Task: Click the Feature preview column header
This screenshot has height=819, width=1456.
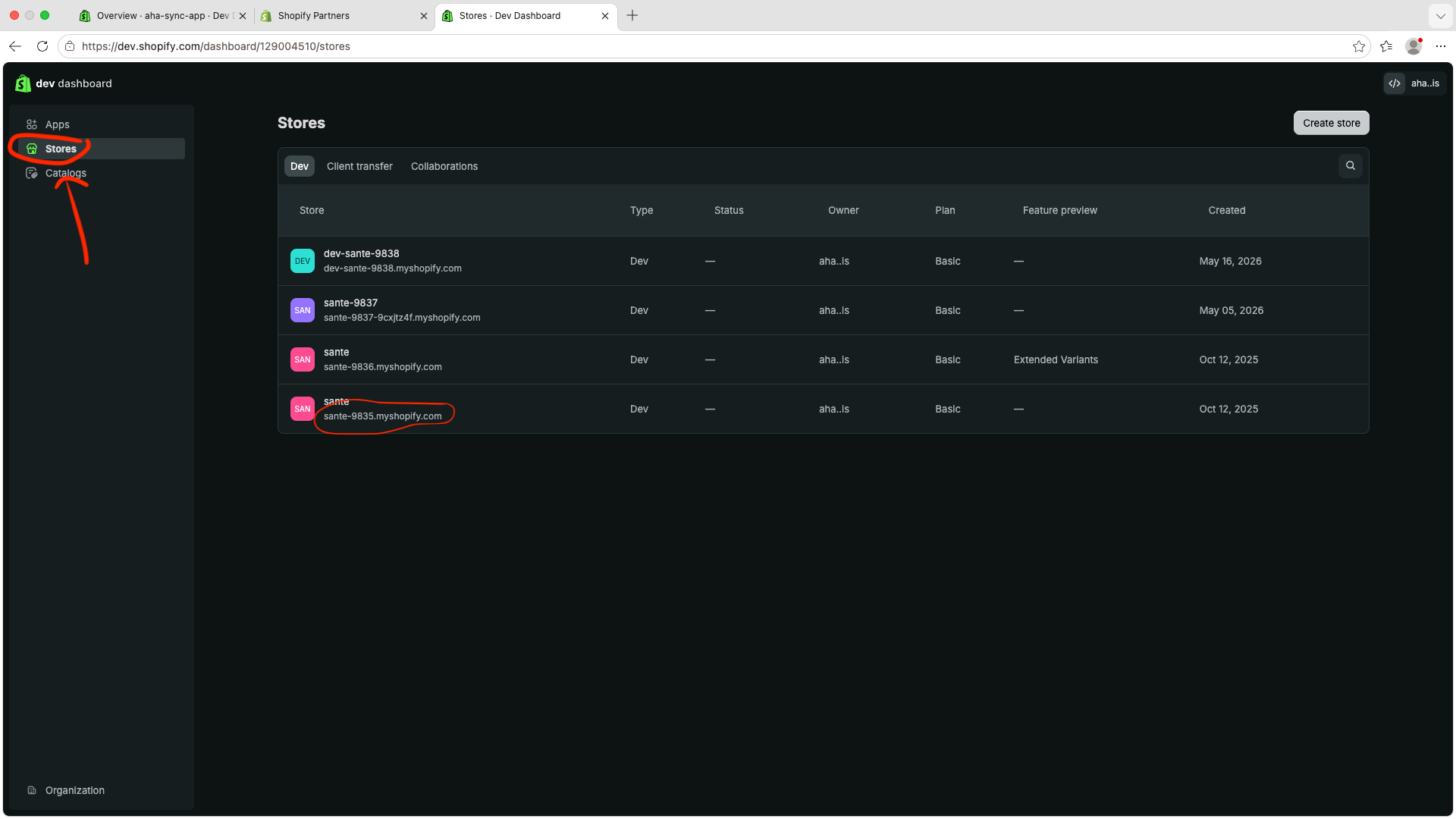Action: coord(1059,210)
